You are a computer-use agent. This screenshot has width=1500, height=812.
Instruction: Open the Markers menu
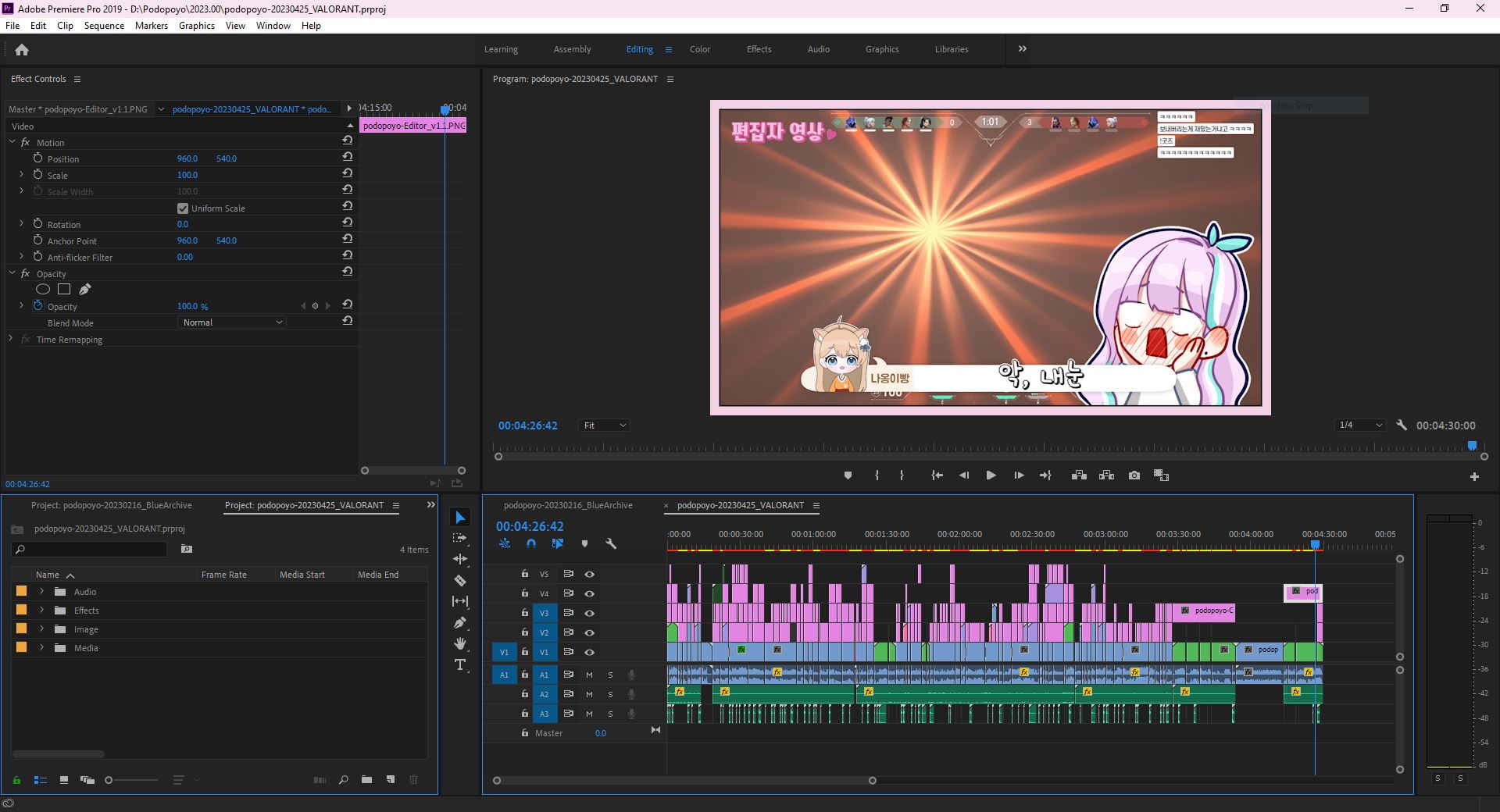151,26
